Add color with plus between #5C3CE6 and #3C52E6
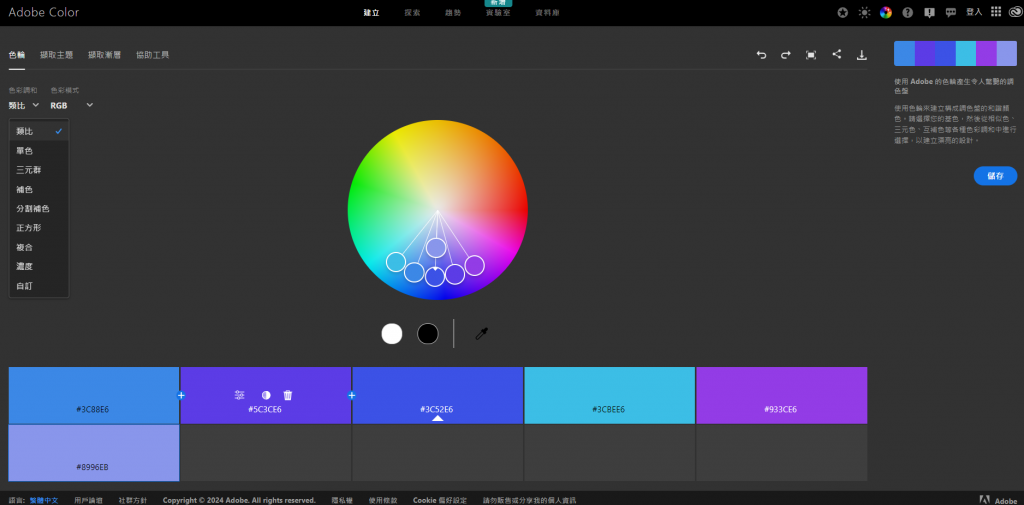 (351, 395)
